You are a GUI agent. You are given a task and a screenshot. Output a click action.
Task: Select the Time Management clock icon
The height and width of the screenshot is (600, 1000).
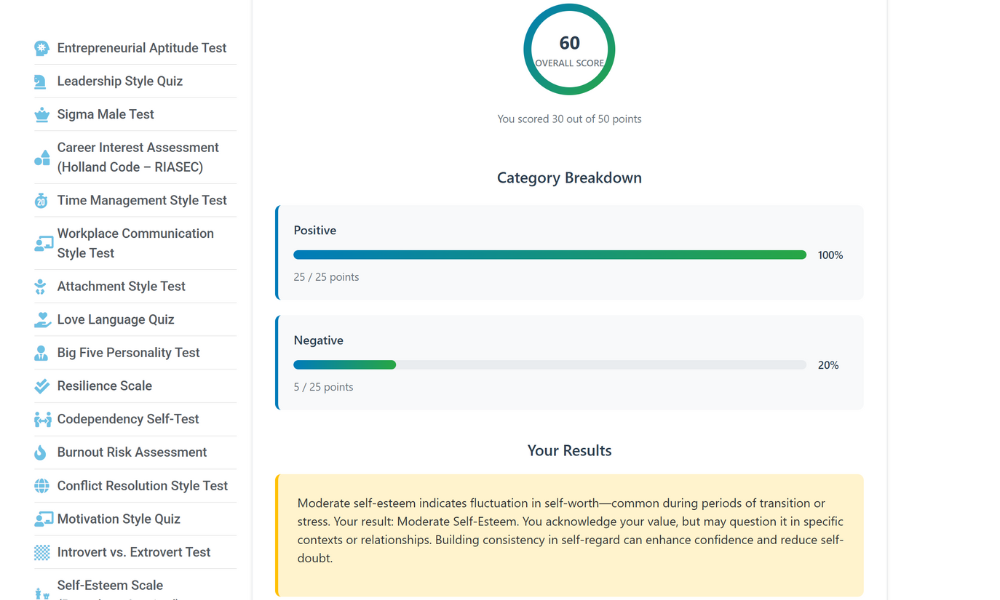click(41, 200)
